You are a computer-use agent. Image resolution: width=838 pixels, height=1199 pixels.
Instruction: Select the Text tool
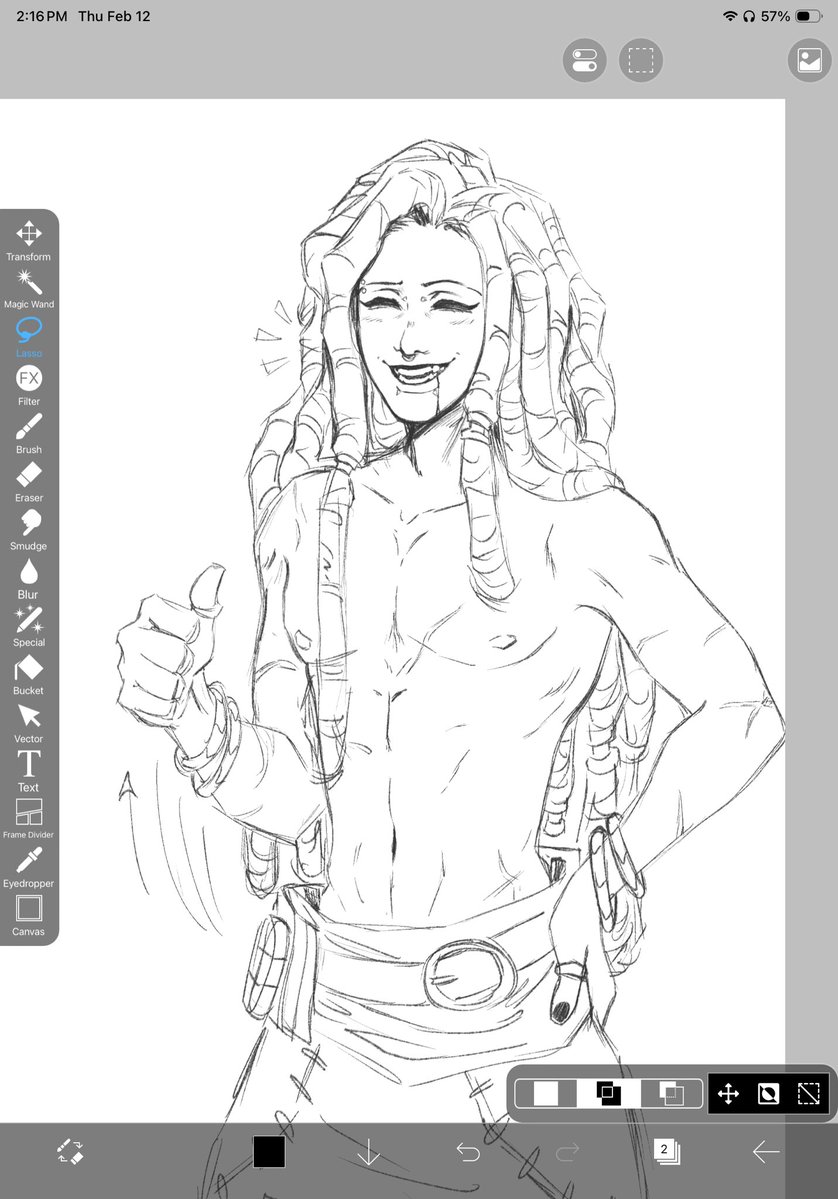click(x=28, y=771)
